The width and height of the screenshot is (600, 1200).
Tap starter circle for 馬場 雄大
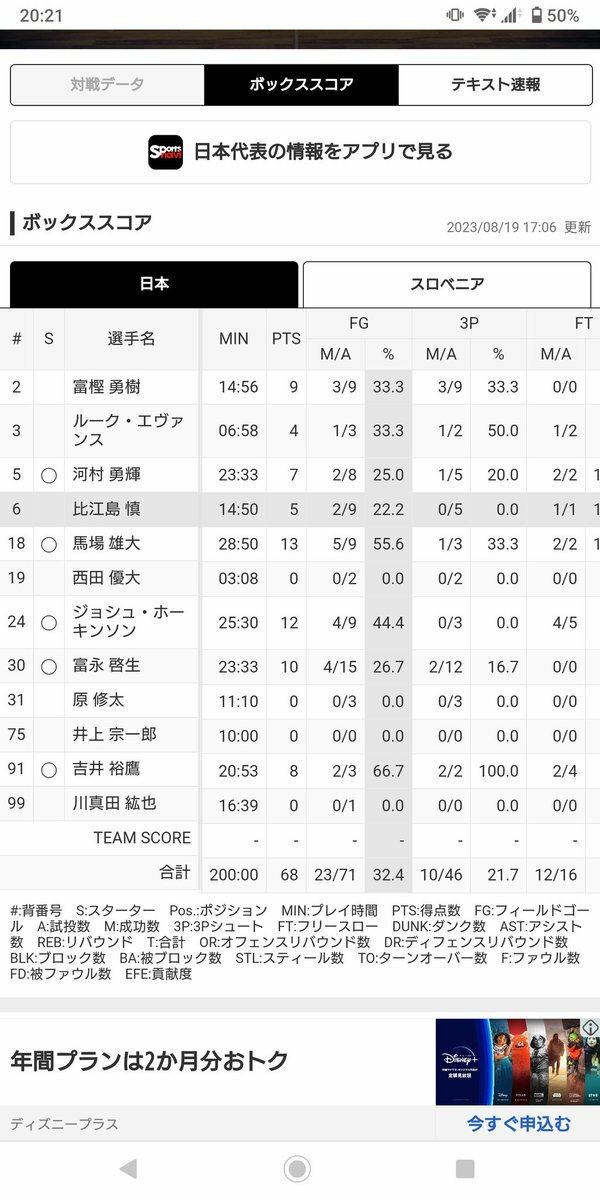point(48,544)
